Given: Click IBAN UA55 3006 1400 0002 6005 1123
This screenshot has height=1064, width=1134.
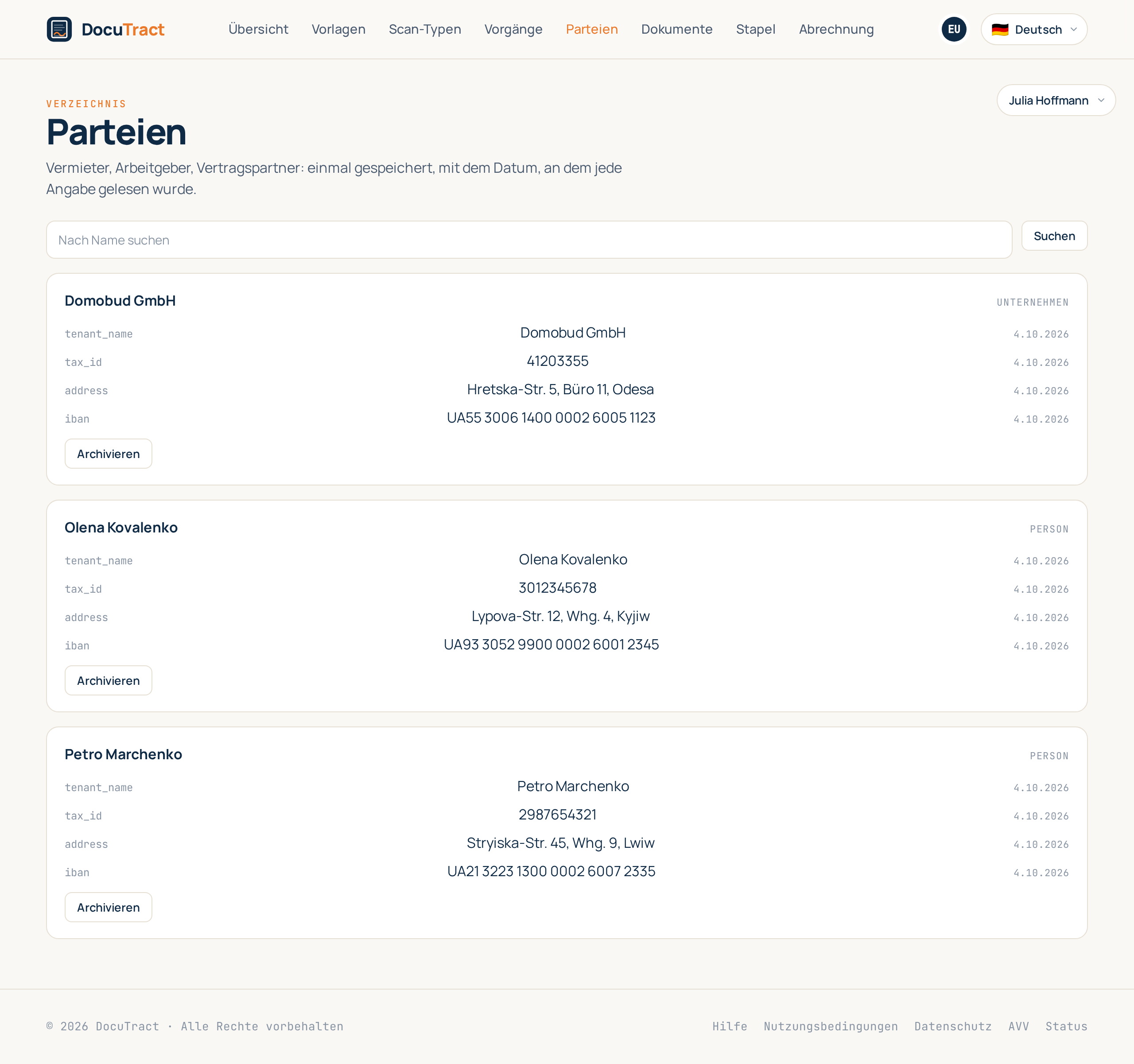Looking at the screenshot, I should click(x=551, y=418).
